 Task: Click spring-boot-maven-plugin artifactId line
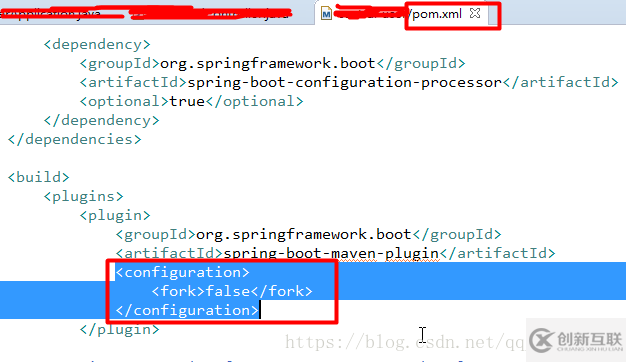click(335, 253)
